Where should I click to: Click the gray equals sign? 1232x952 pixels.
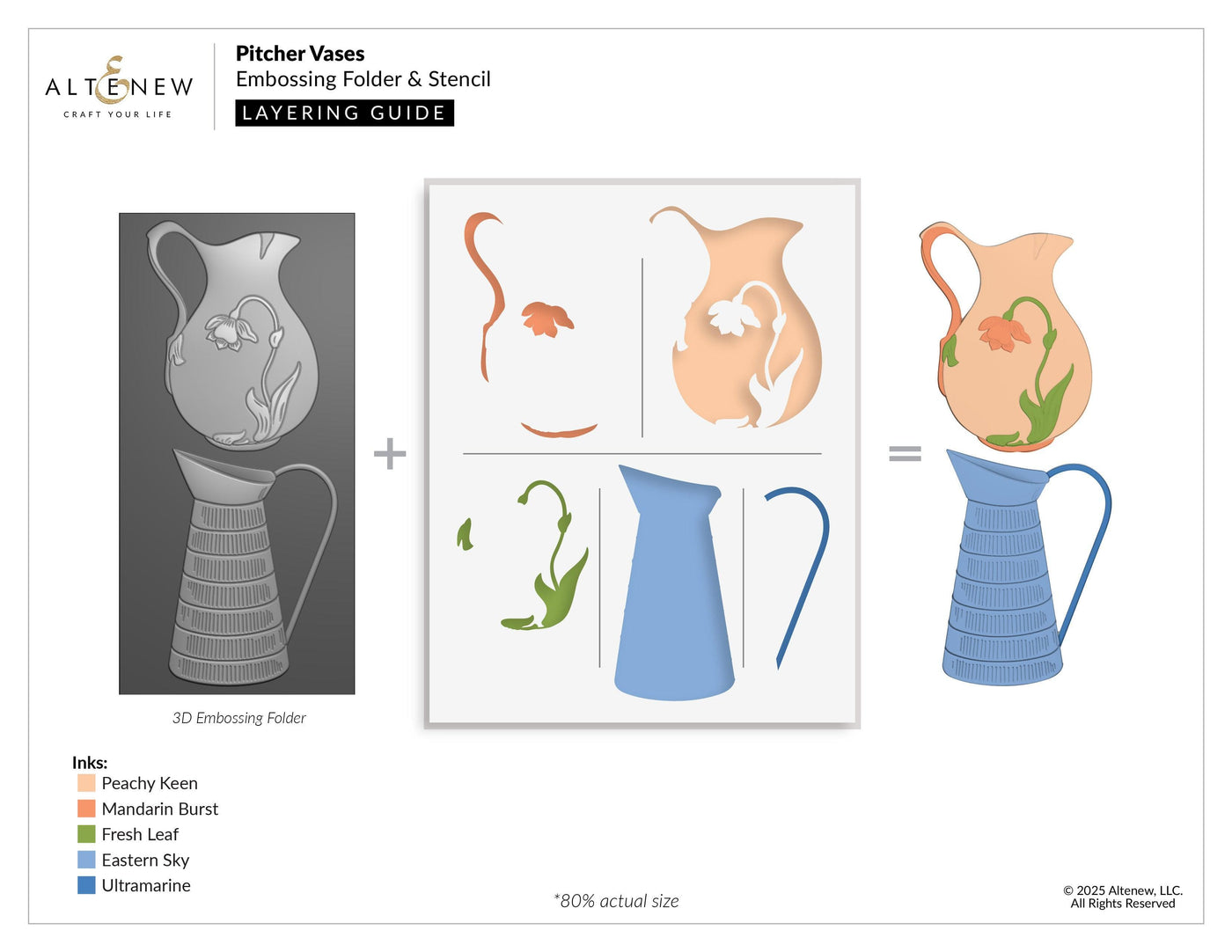point(905,453)
